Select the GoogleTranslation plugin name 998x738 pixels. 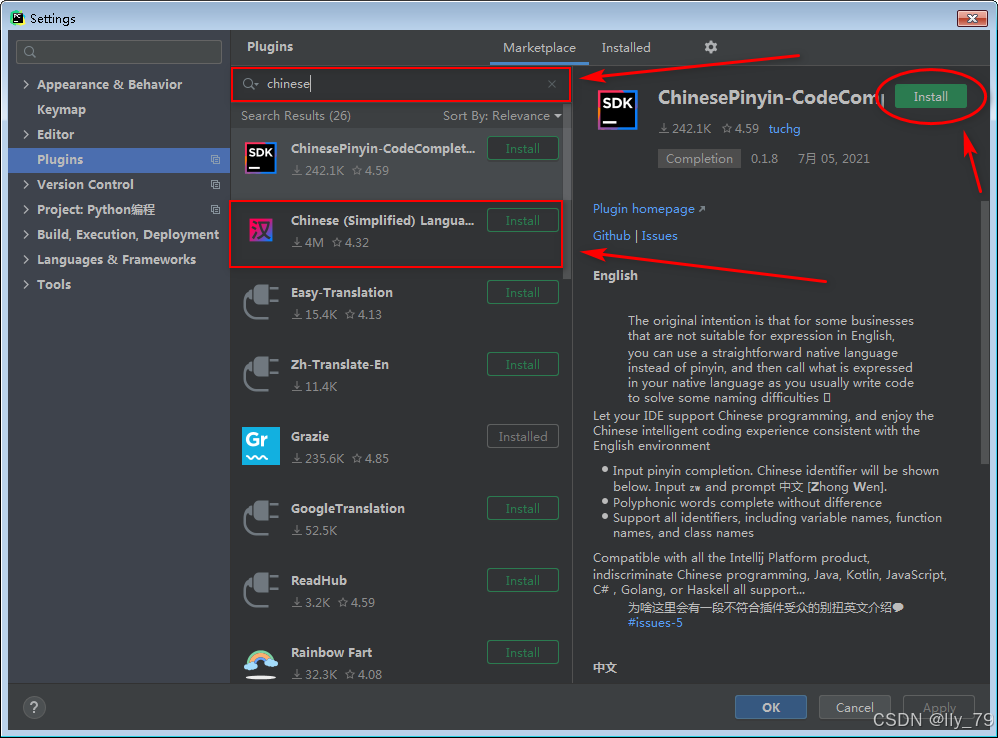click(x=348, y=508)
